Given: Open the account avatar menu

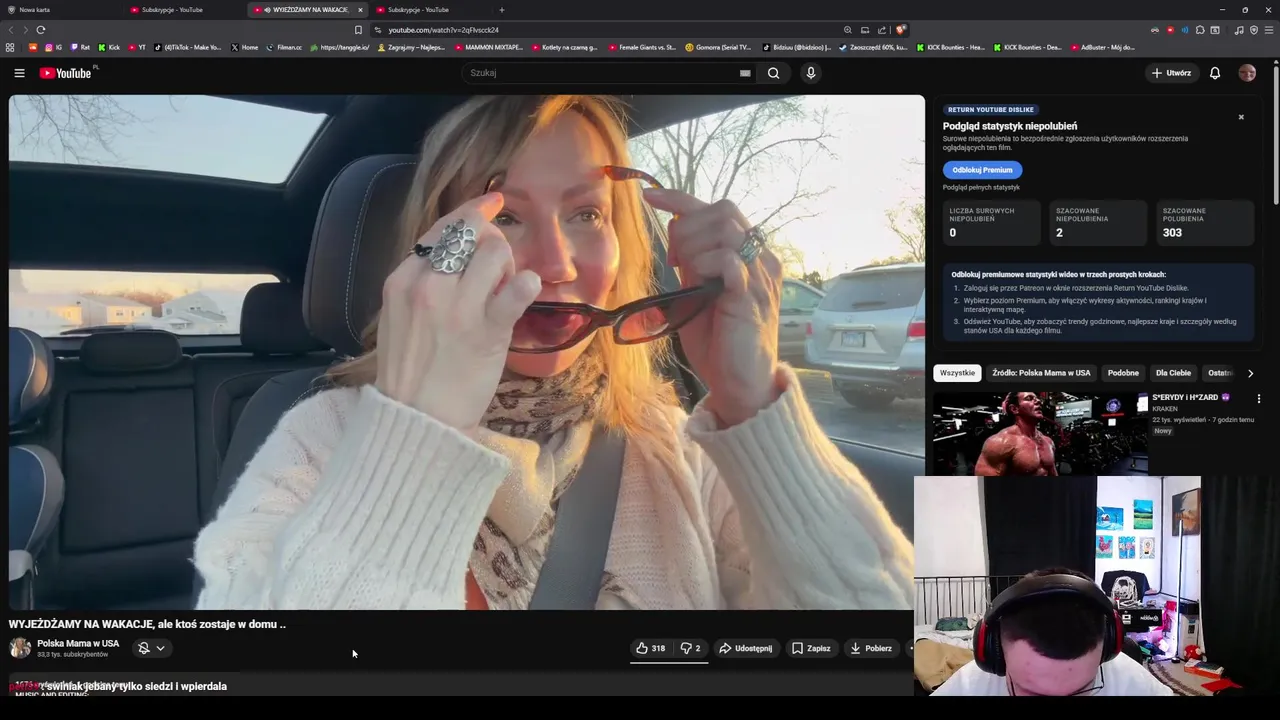Looking at the screenshot, I should click(1247, 73).
